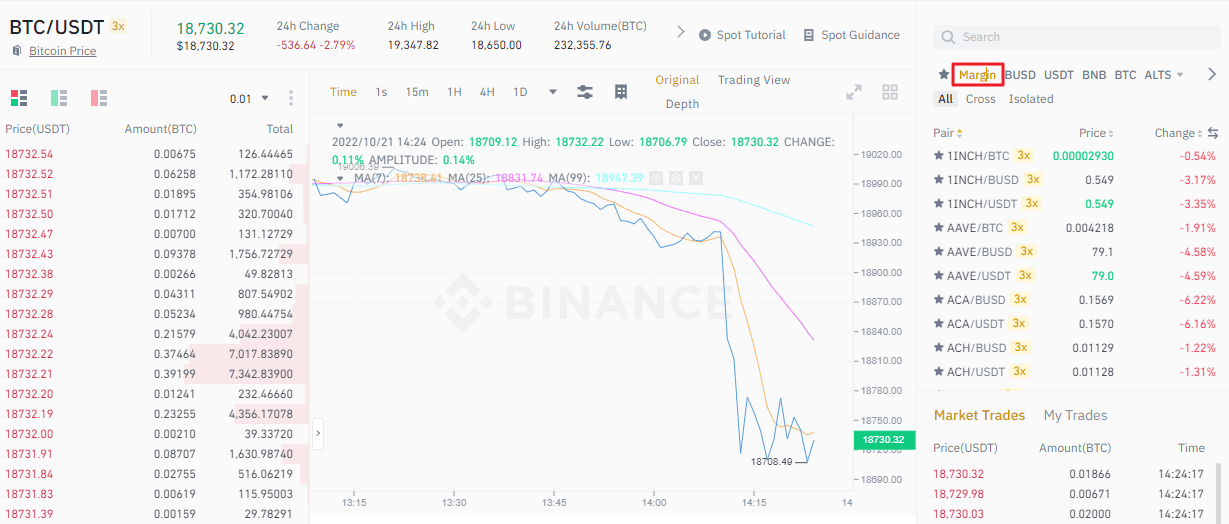Show buy orders only in order book
1229x524 pixels.
[x=59, y=98]
